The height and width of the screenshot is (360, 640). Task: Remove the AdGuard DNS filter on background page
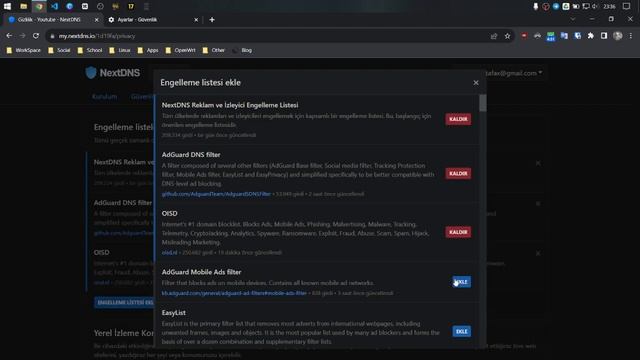tap(538, 203)
